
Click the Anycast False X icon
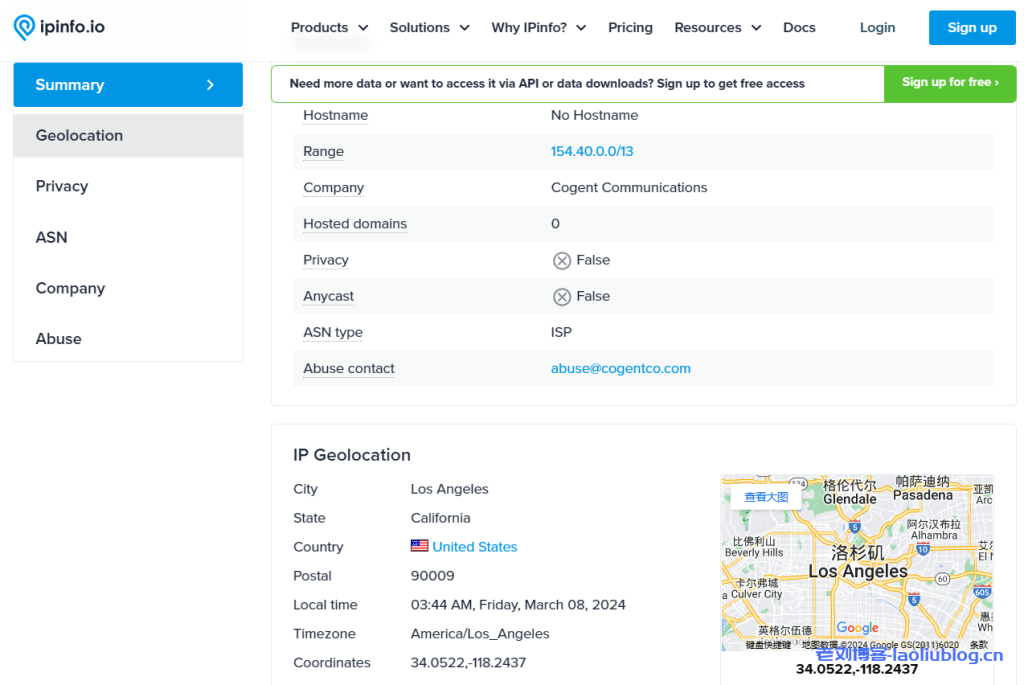pos(562,297)
